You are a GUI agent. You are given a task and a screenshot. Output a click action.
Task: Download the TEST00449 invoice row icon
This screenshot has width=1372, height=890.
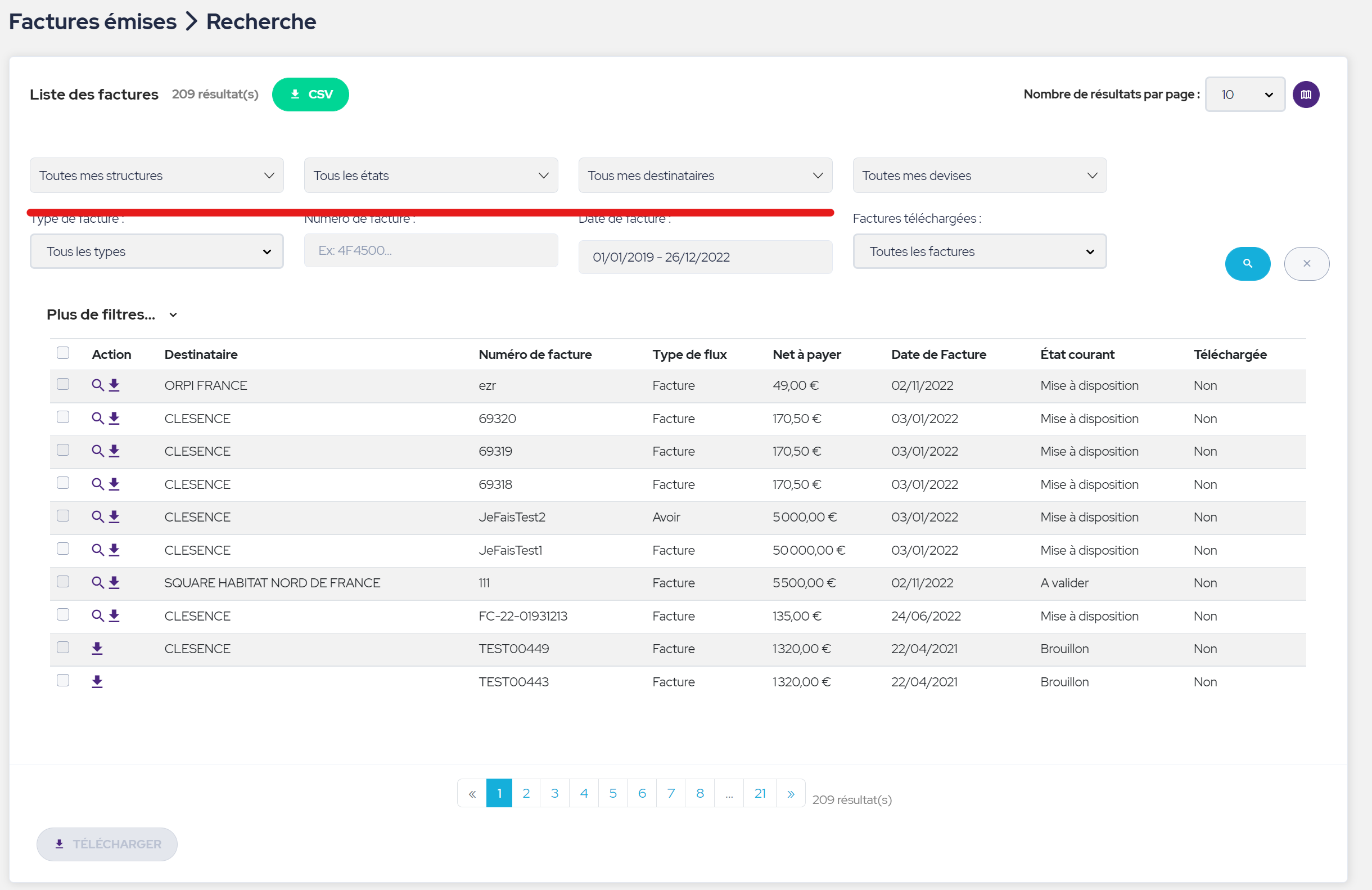point(97,648)
